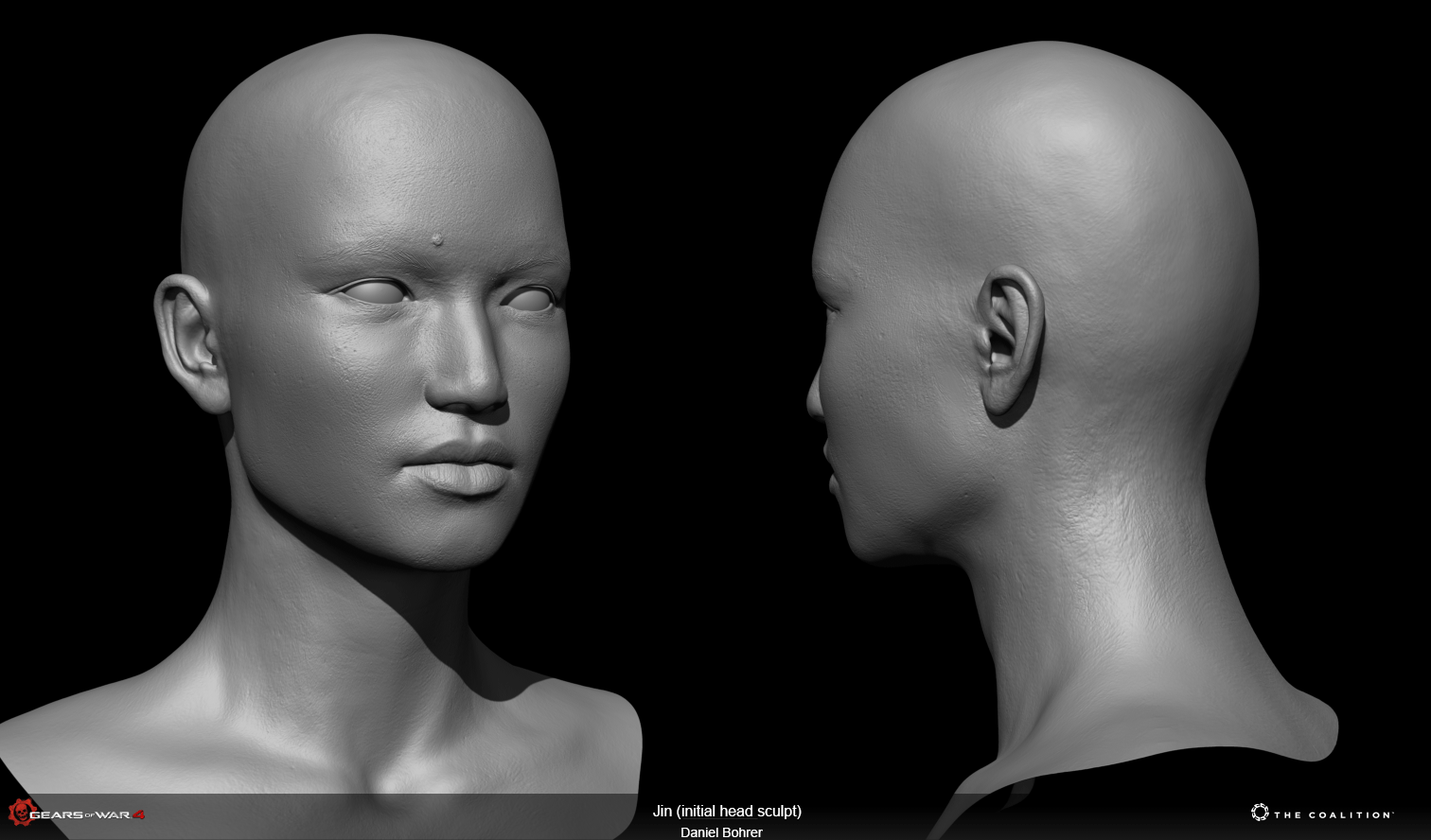This screenshot has width=1431, height=840.
Task: Click the Gears of War 4 logo
Action: [77, 813]
